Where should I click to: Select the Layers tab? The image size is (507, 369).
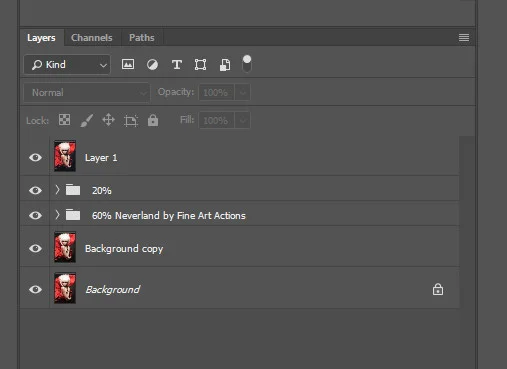tap(41, 38)
